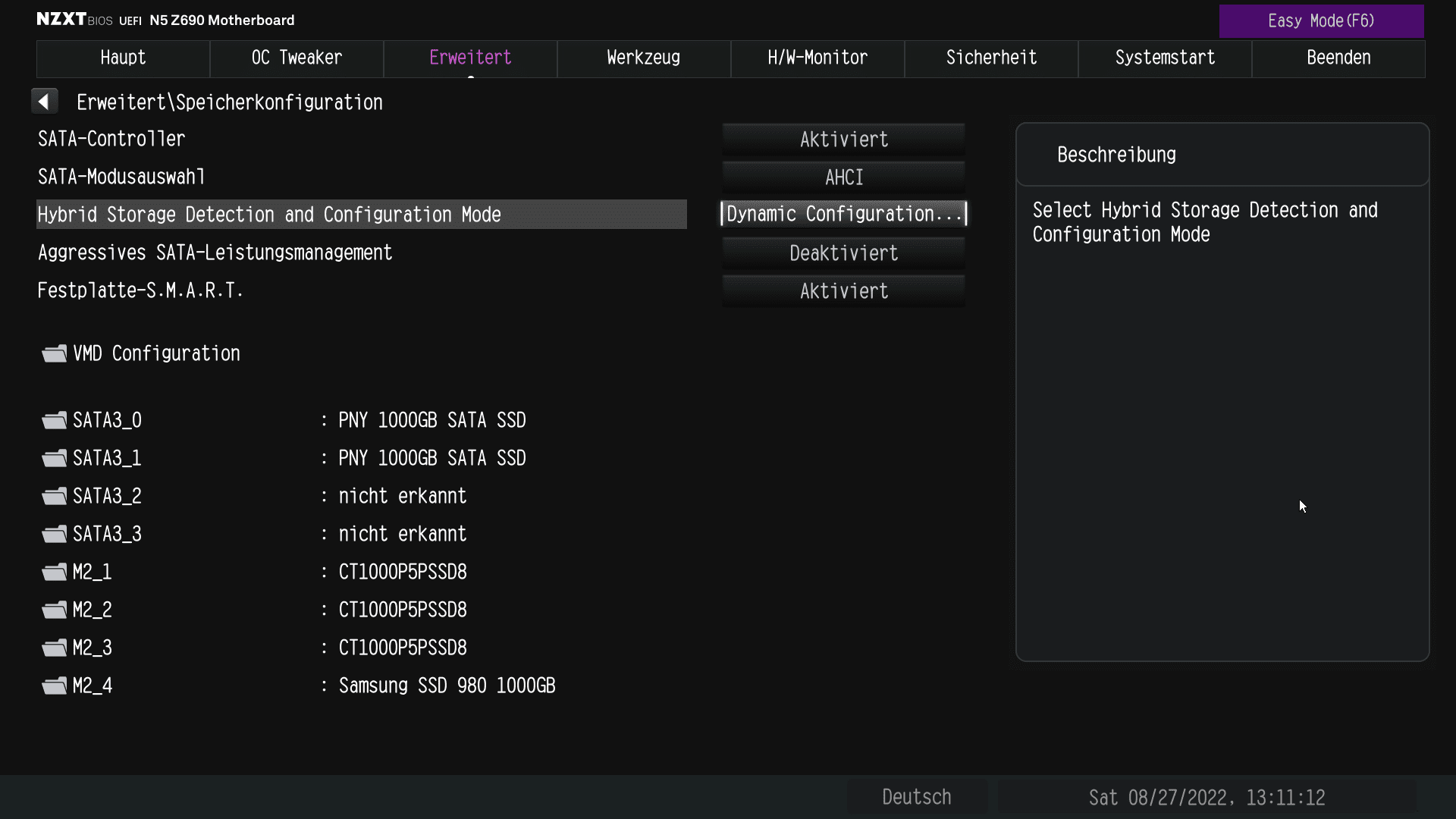
Task: Switch to the Systemstart tab
Action: pos(1165,58)
